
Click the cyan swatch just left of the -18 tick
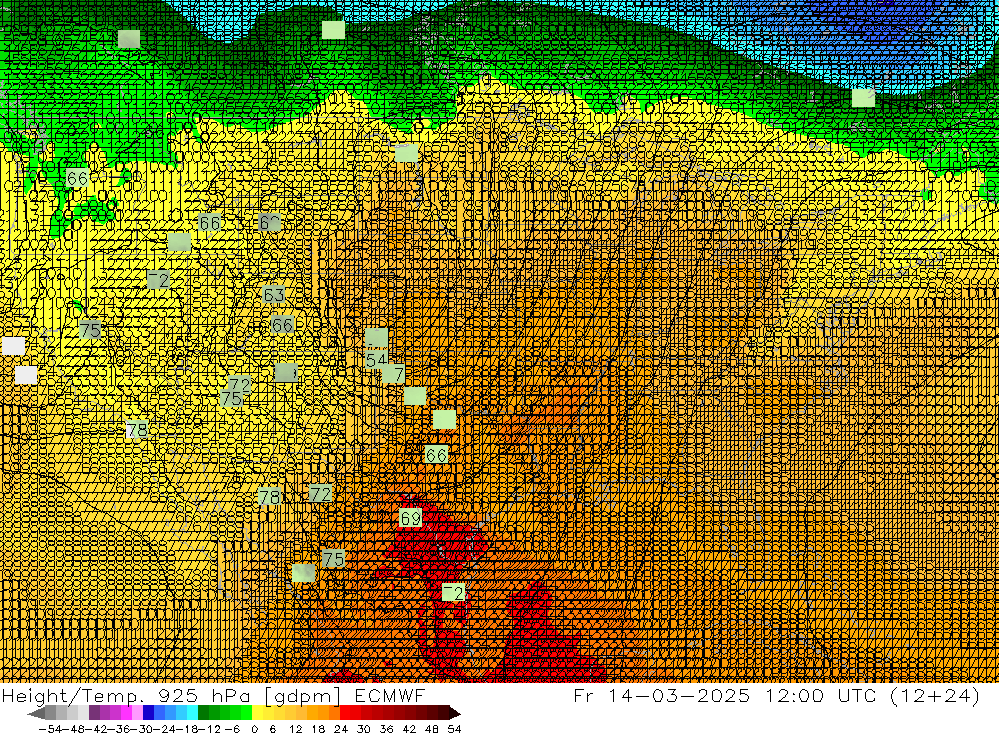pos(193,713)
